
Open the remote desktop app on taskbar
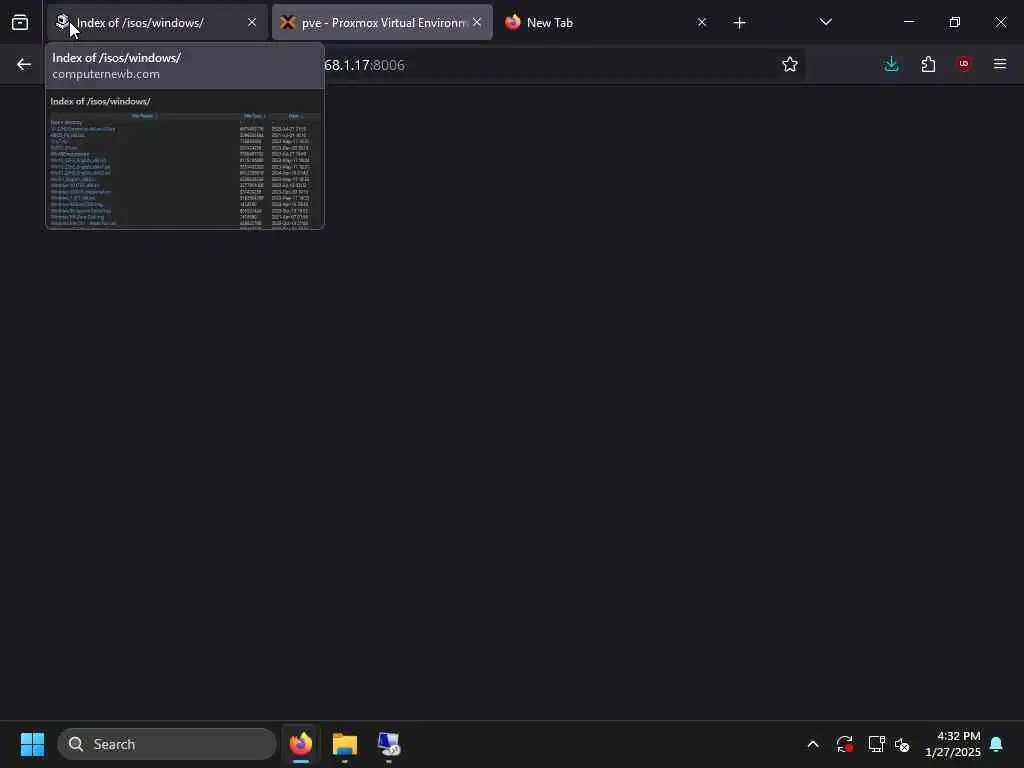(x=389, y=744)
